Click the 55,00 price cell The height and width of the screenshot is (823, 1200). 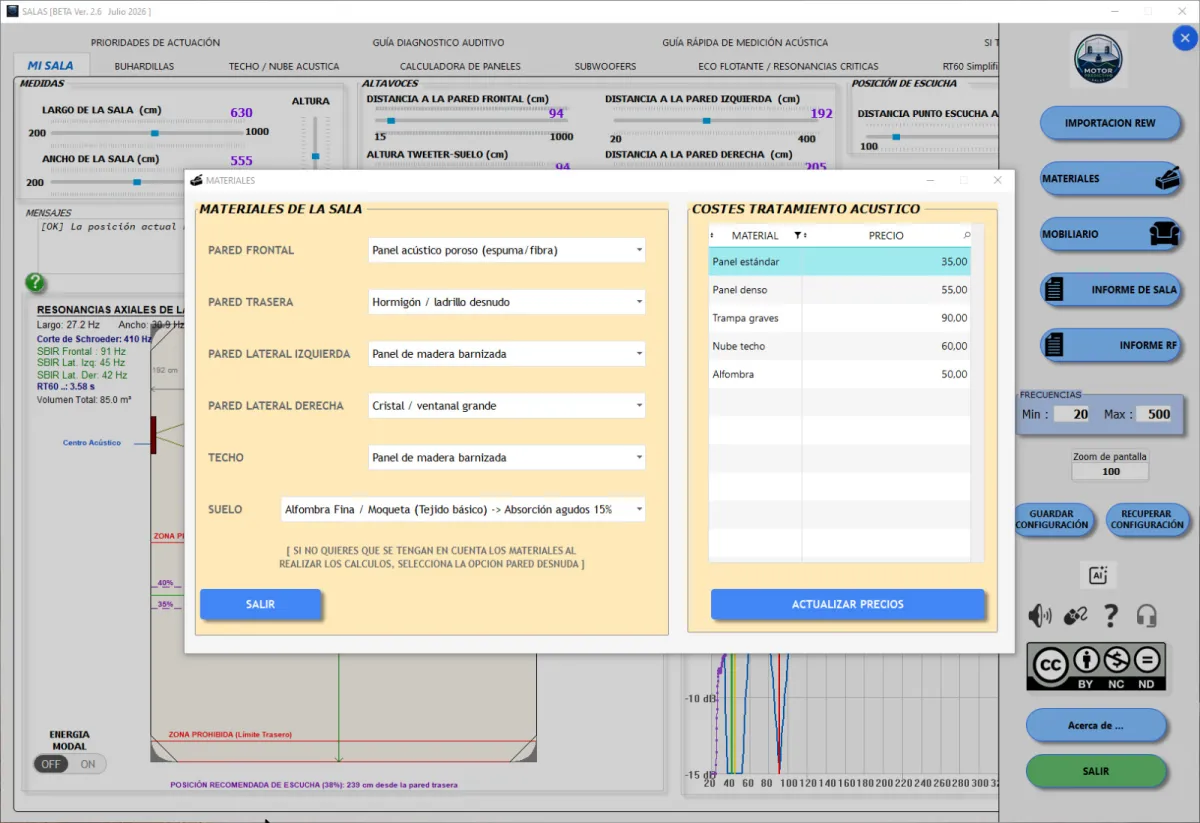[886, 290]
